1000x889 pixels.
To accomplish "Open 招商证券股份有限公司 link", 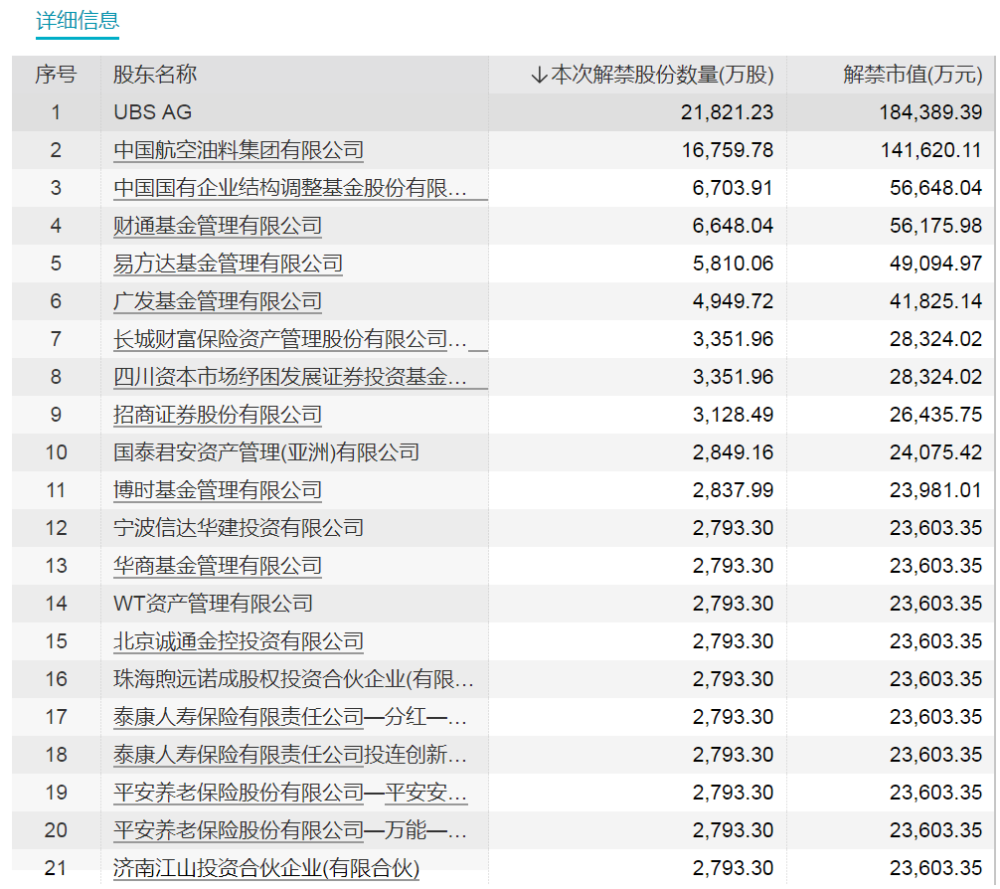I will [x=217, y=415].
